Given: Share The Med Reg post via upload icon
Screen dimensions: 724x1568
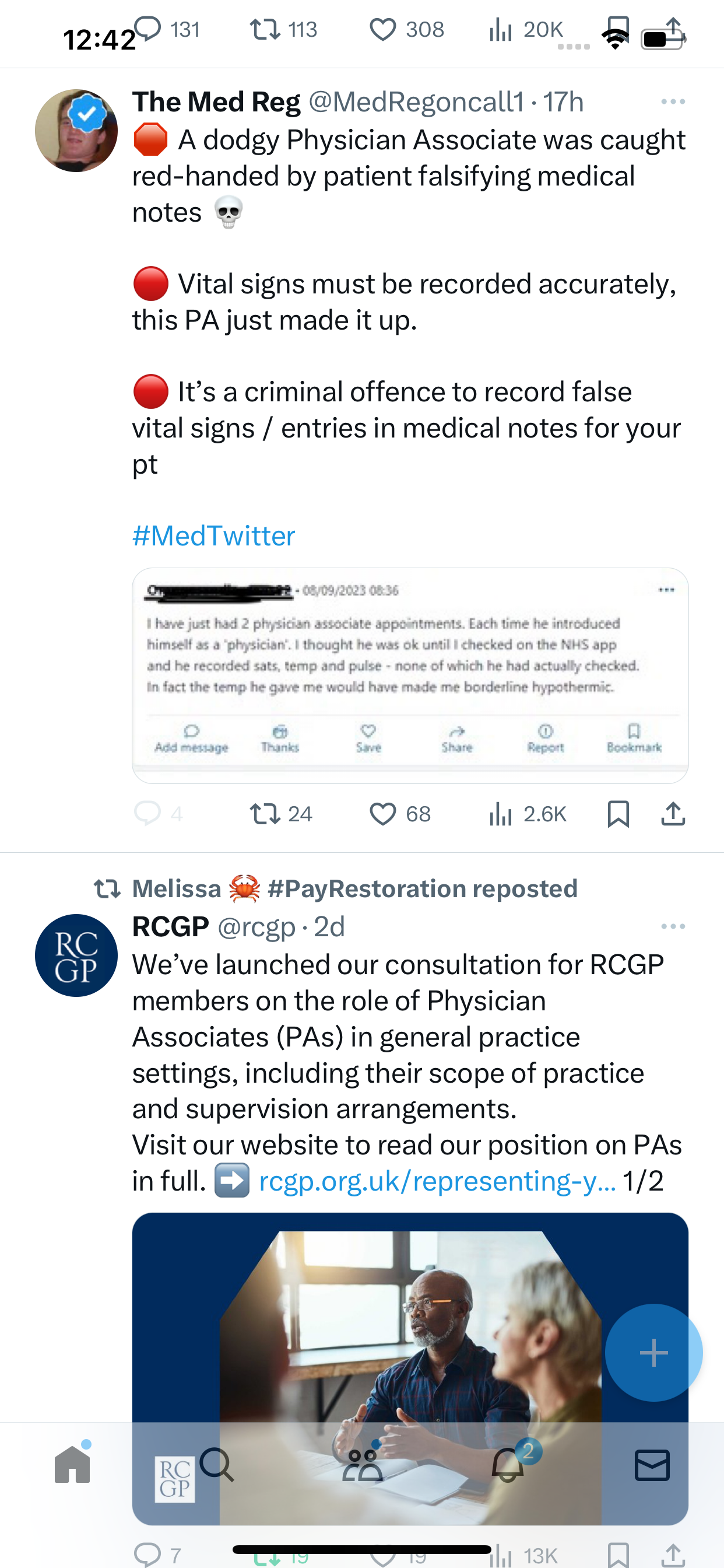Looking at the screenshot, I should coord(673,814).
